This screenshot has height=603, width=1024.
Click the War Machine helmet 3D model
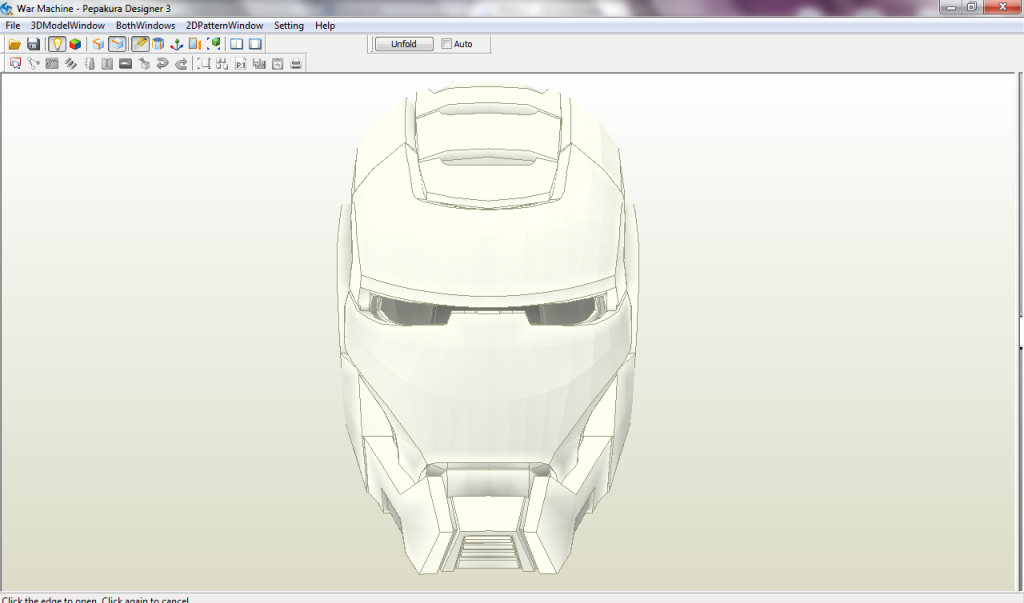[x=488, y=329]
